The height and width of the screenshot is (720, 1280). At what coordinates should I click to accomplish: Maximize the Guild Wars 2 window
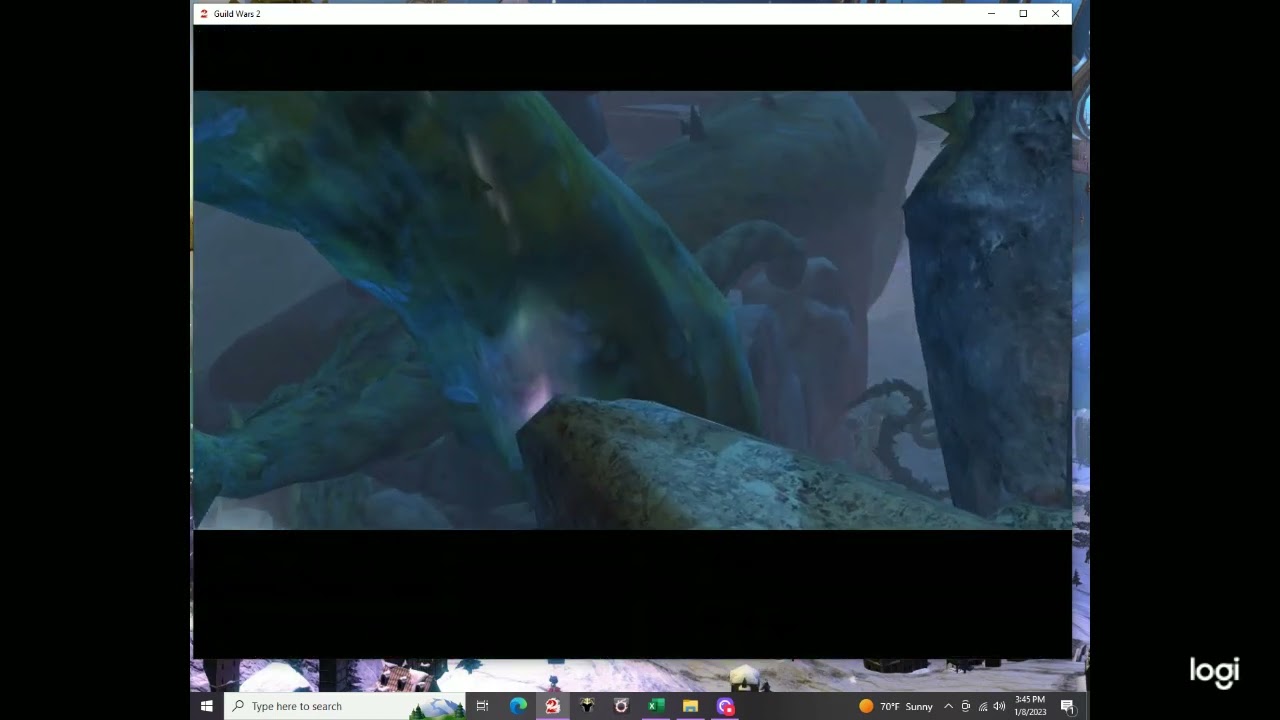coord(1023,14)
